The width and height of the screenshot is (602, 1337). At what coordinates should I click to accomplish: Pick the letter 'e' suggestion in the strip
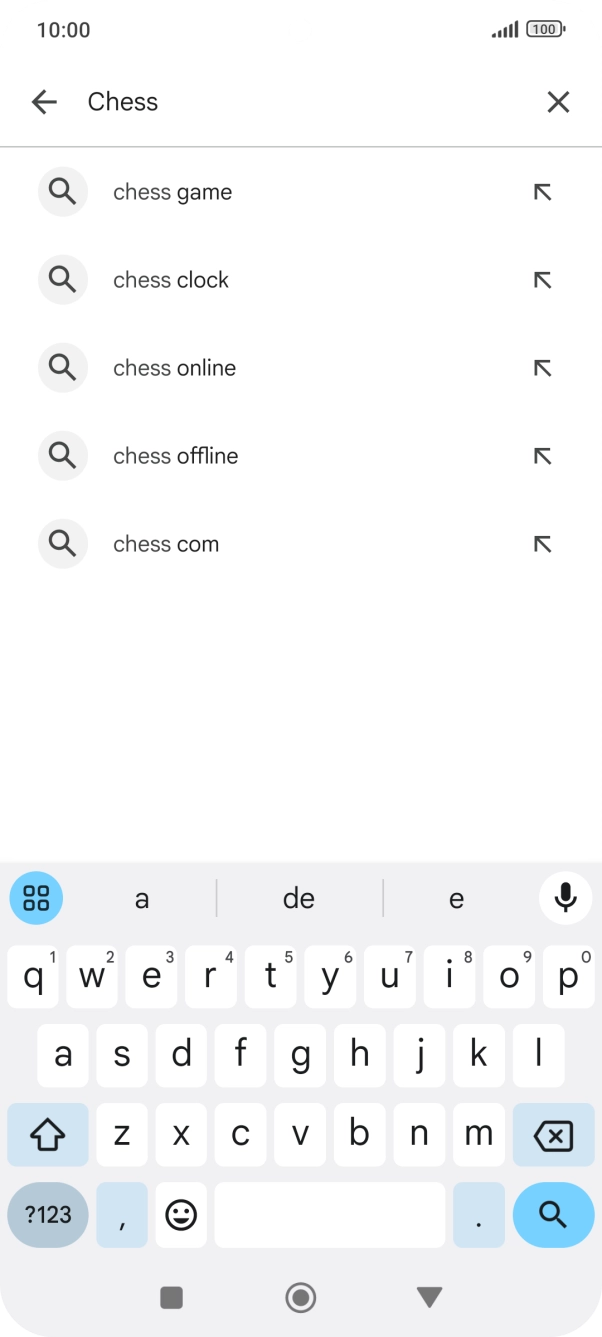[456, 897]
